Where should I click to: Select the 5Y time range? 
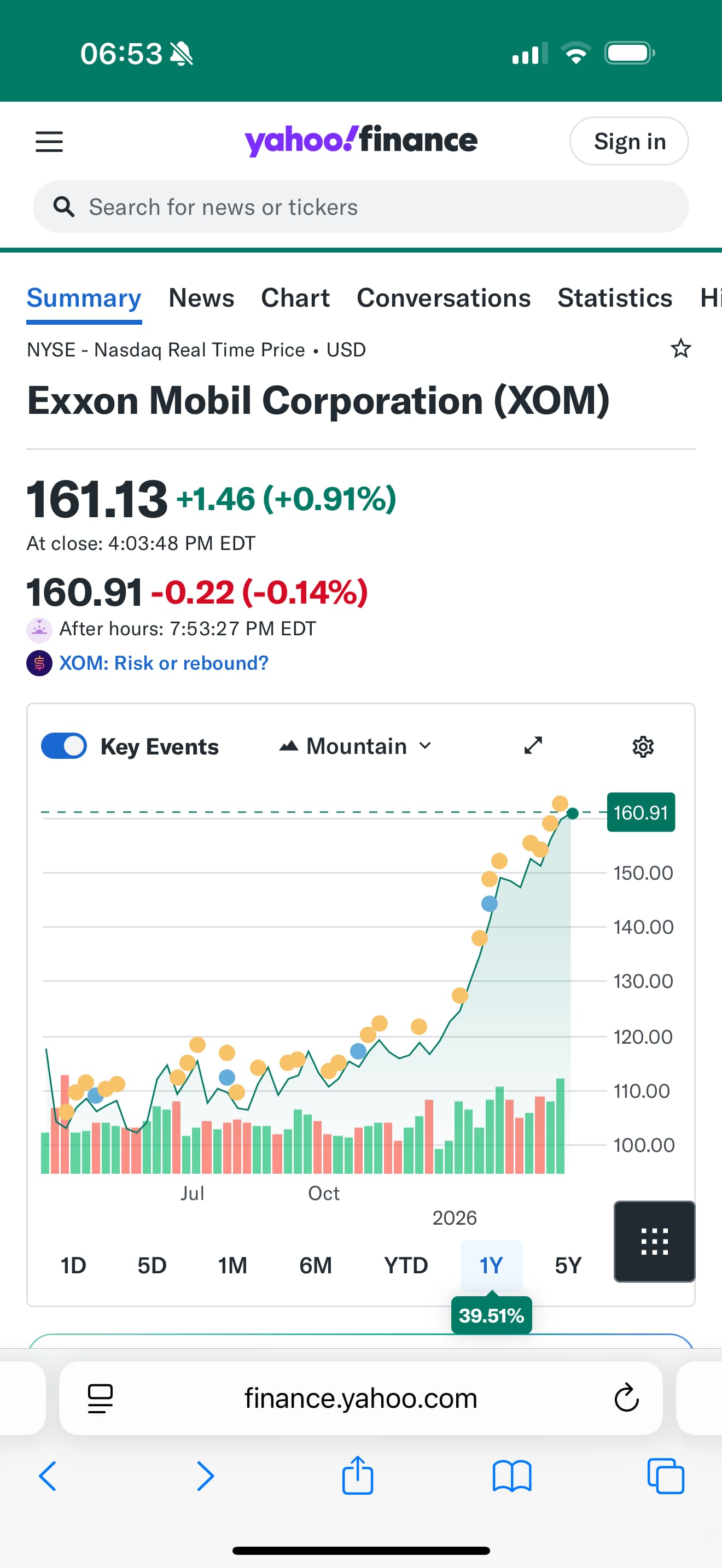click(x=567, y=1266)
